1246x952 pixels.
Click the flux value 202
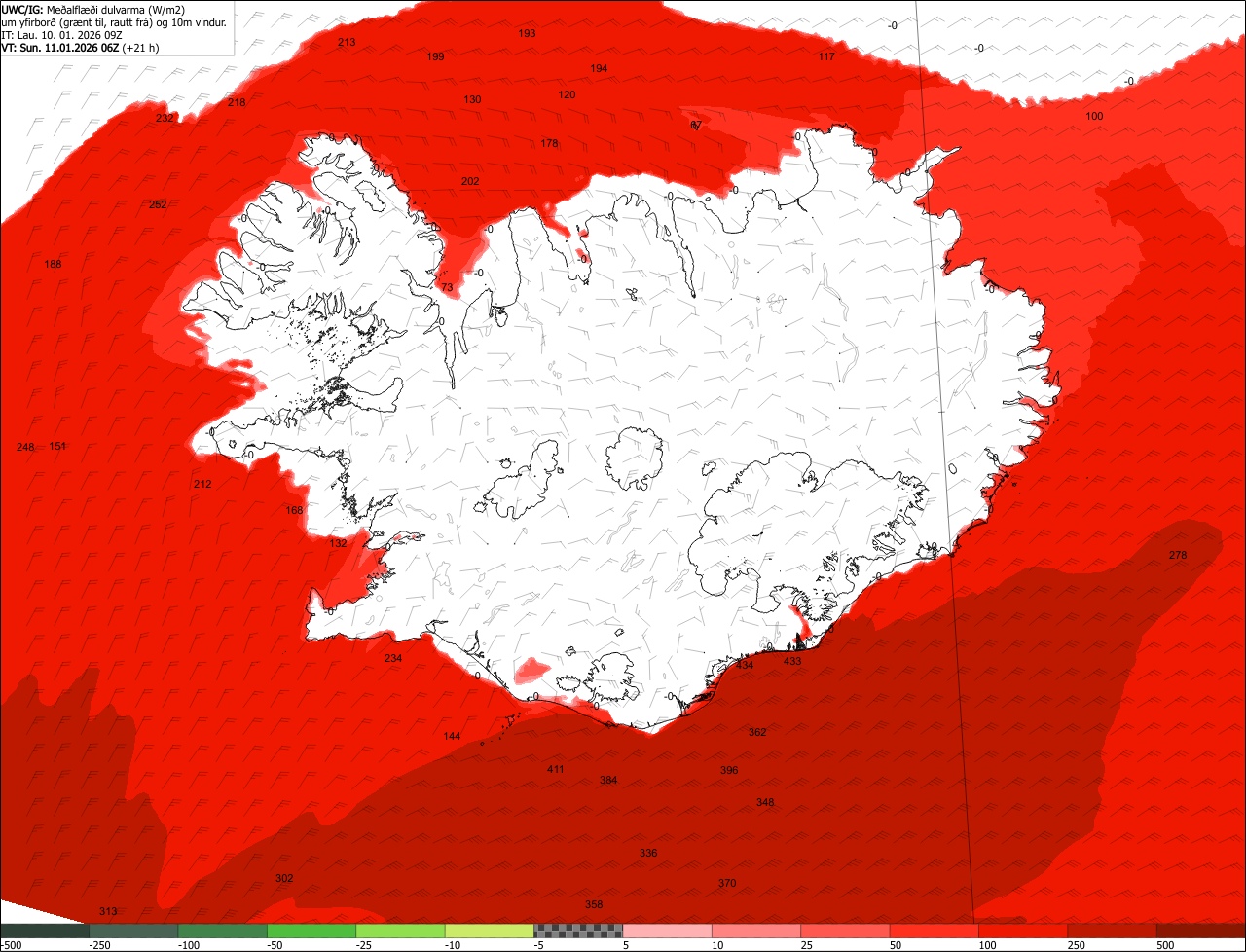470,182
